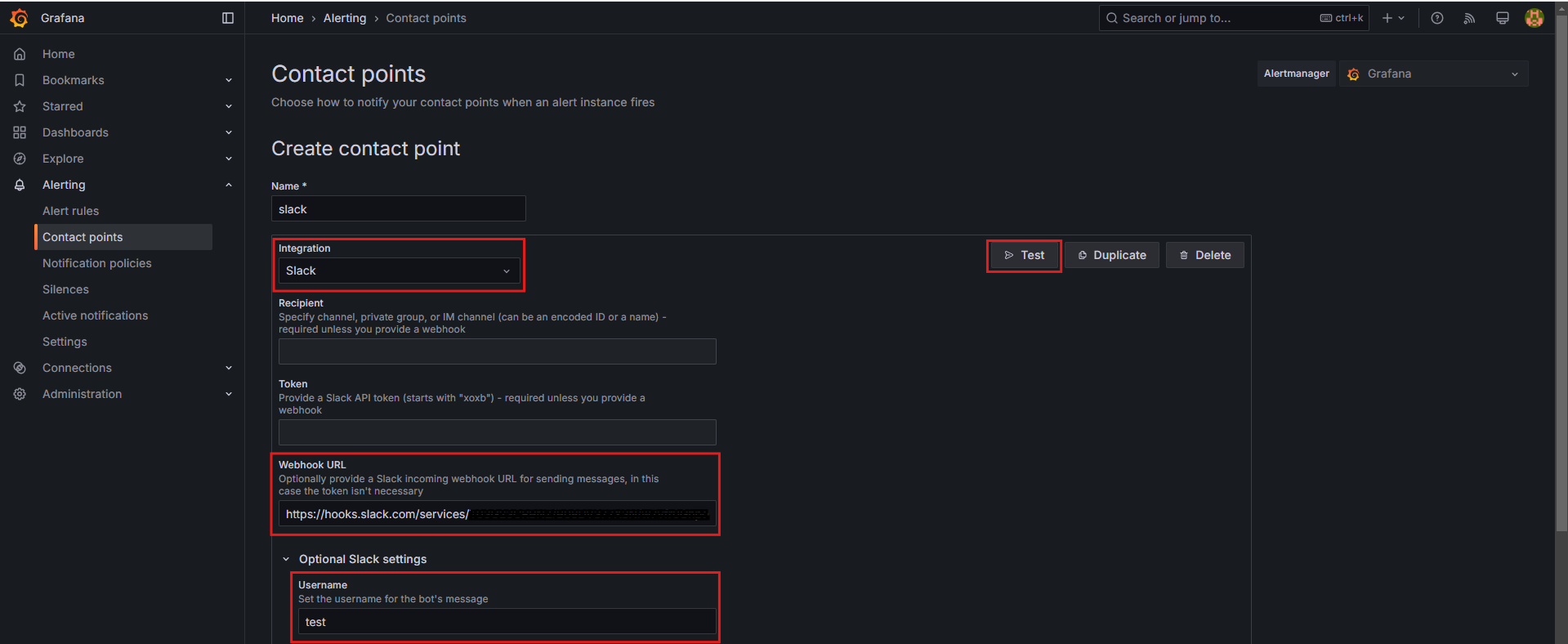This screenshot has width=1568, height=644.
Task: Click the Alerting bell icon
Action: coord(20,185)
